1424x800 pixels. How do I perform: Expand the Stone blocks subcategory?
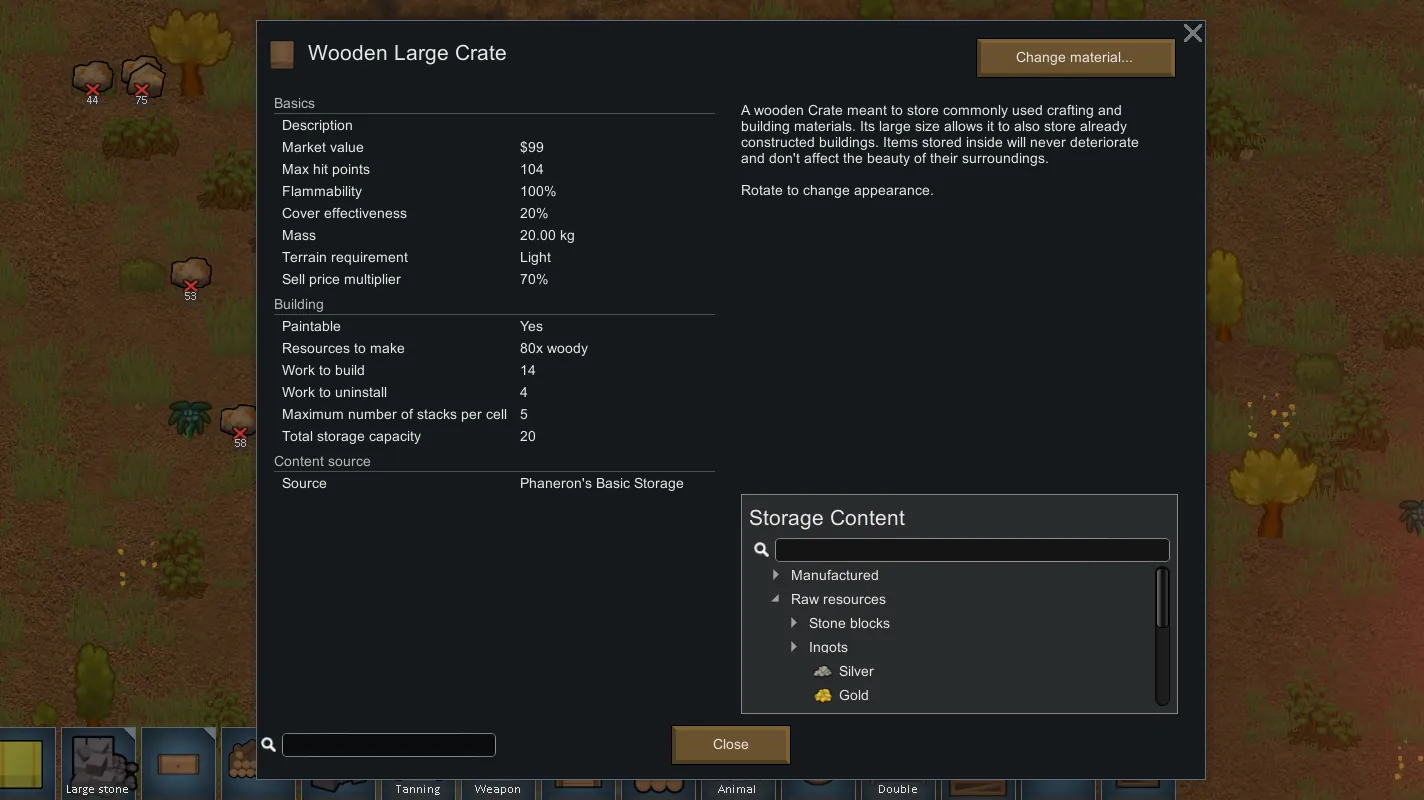[x=793, y=623]
